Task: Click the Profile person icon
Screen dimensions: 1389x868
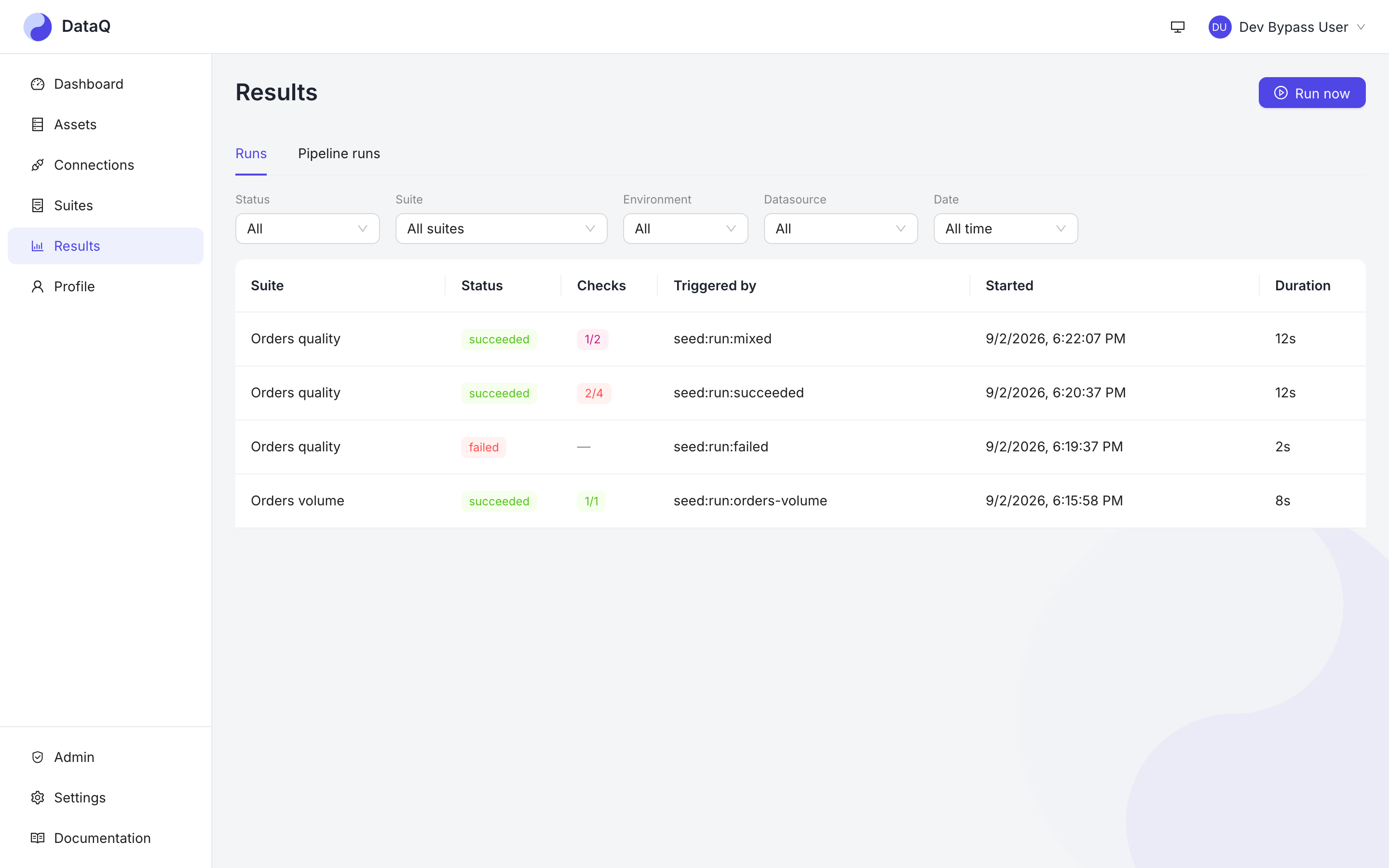Action: click(37, 286)
